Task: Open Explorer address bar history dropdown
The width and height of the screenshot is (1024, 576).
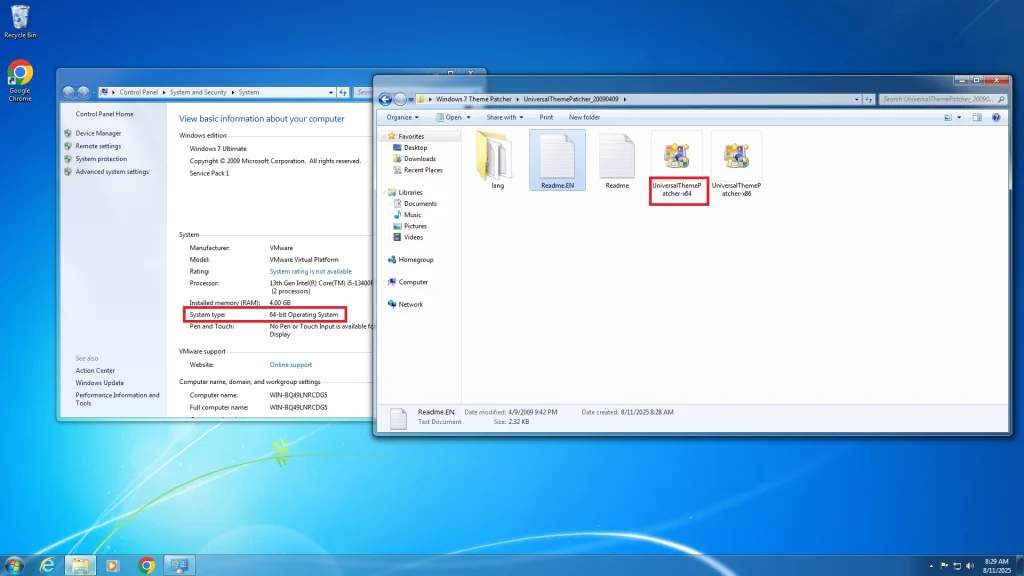Action: [x=857, y=99]
